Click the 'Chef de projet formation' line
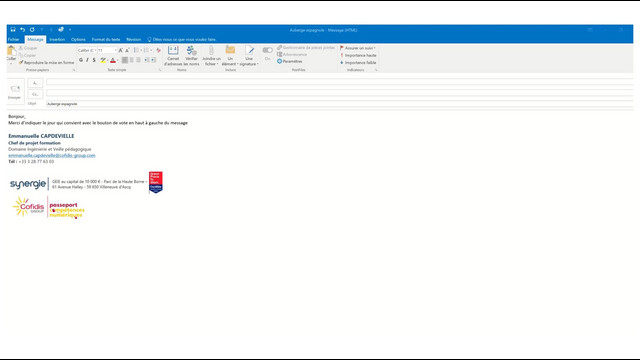This screenshot has height=360, width=640. 34,143
